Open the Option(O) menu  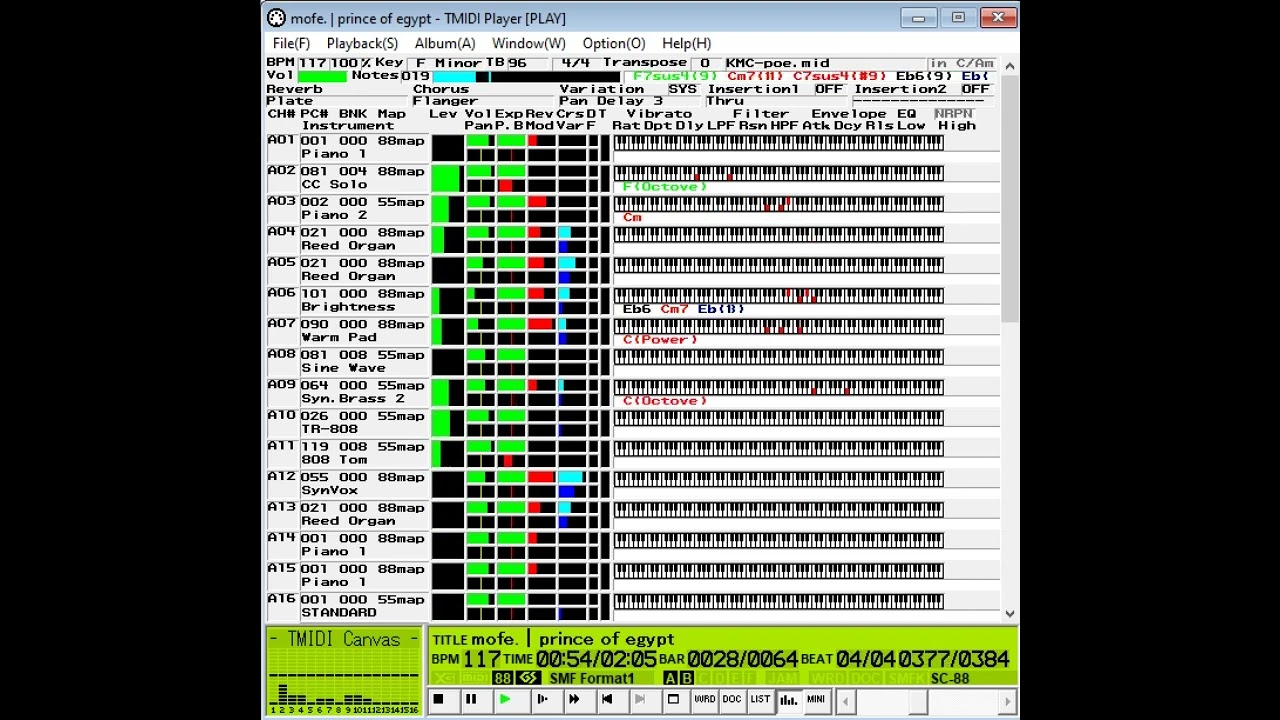point(614,43)
